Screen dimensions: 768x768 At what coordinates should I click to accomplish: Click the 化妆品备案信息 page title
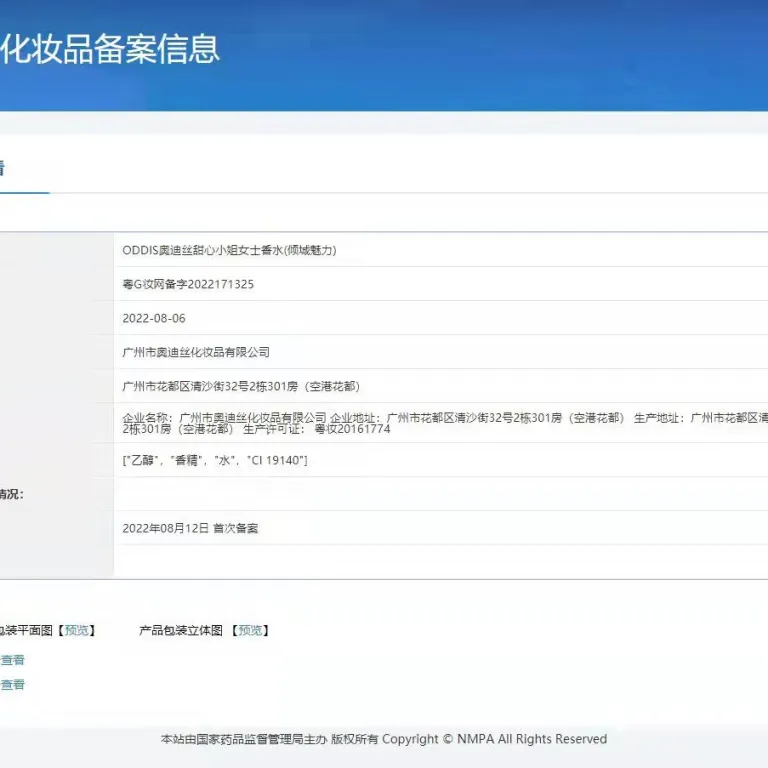(110, 49)
